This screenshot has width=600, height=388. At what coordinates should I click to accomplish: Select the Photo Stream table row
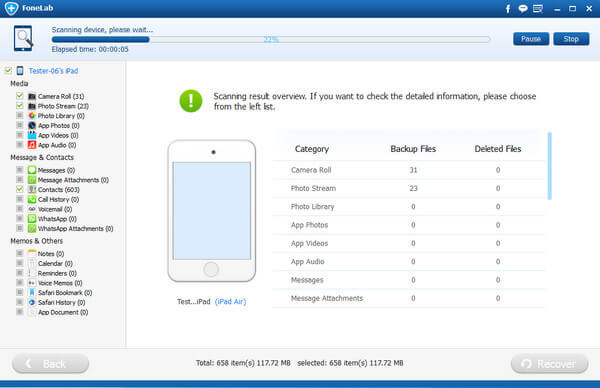click(x=408, y=188)
